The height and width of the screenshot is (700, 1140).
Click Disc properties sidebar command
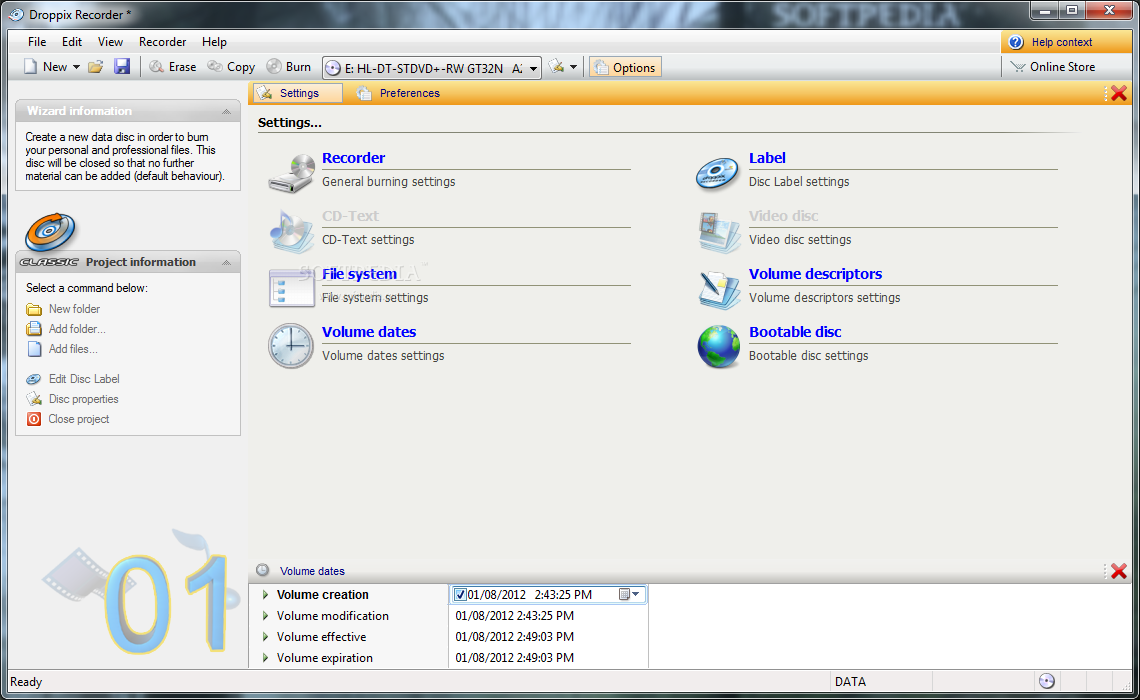pyautogui.click(x=72, y=399)
